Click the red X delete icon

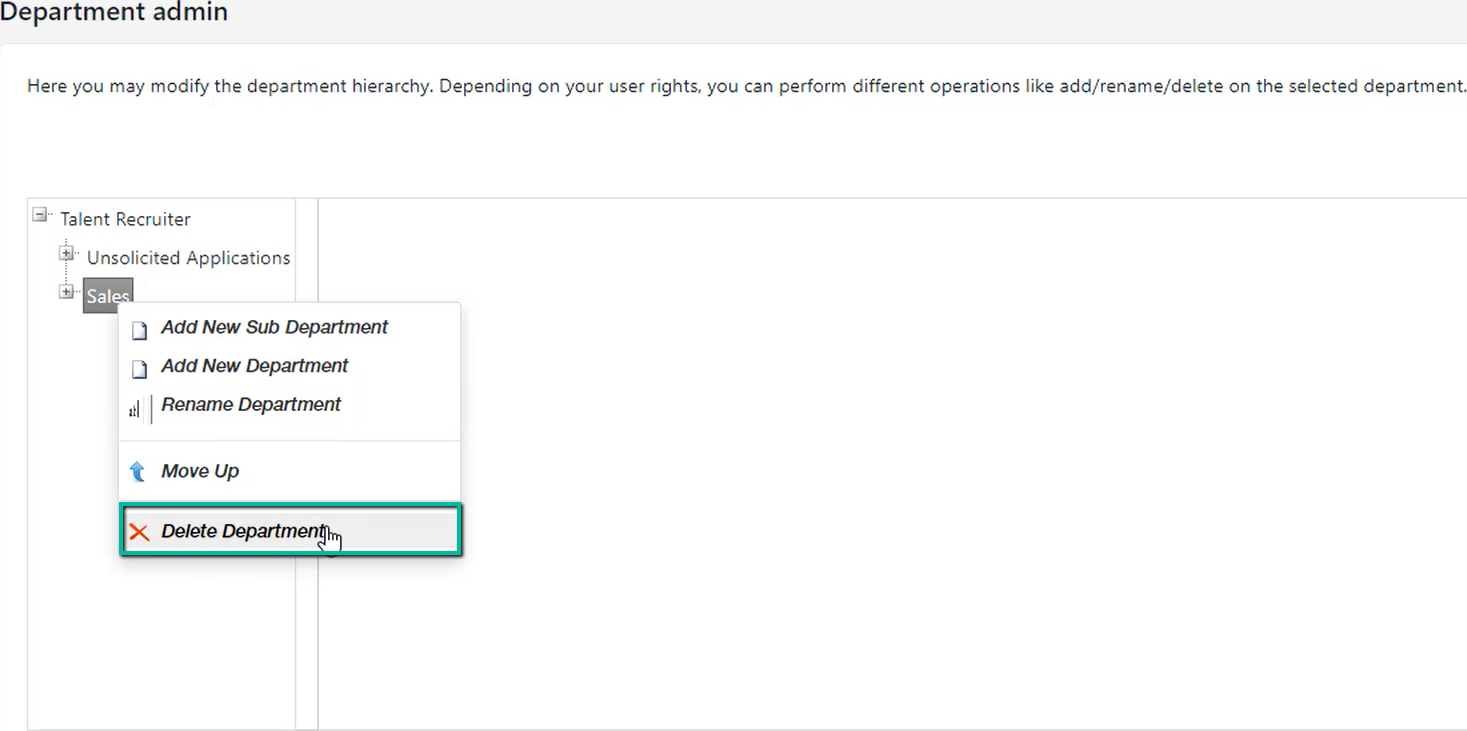(x=139, y=532)
